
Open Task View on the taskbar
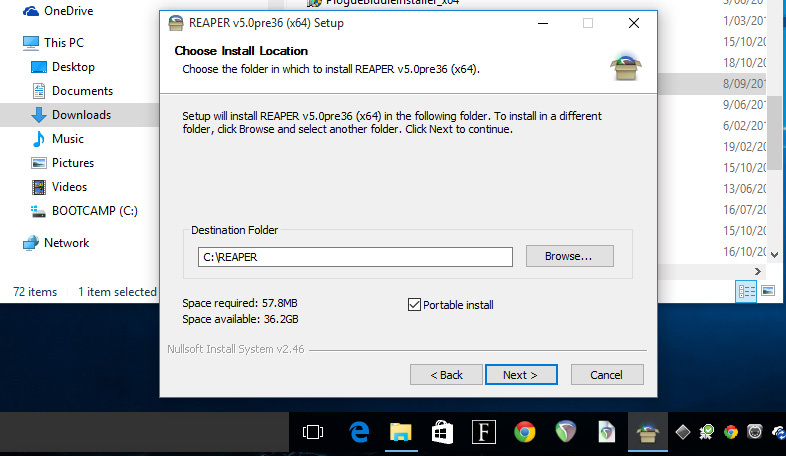pyautogui.click(x=313, y=432)
